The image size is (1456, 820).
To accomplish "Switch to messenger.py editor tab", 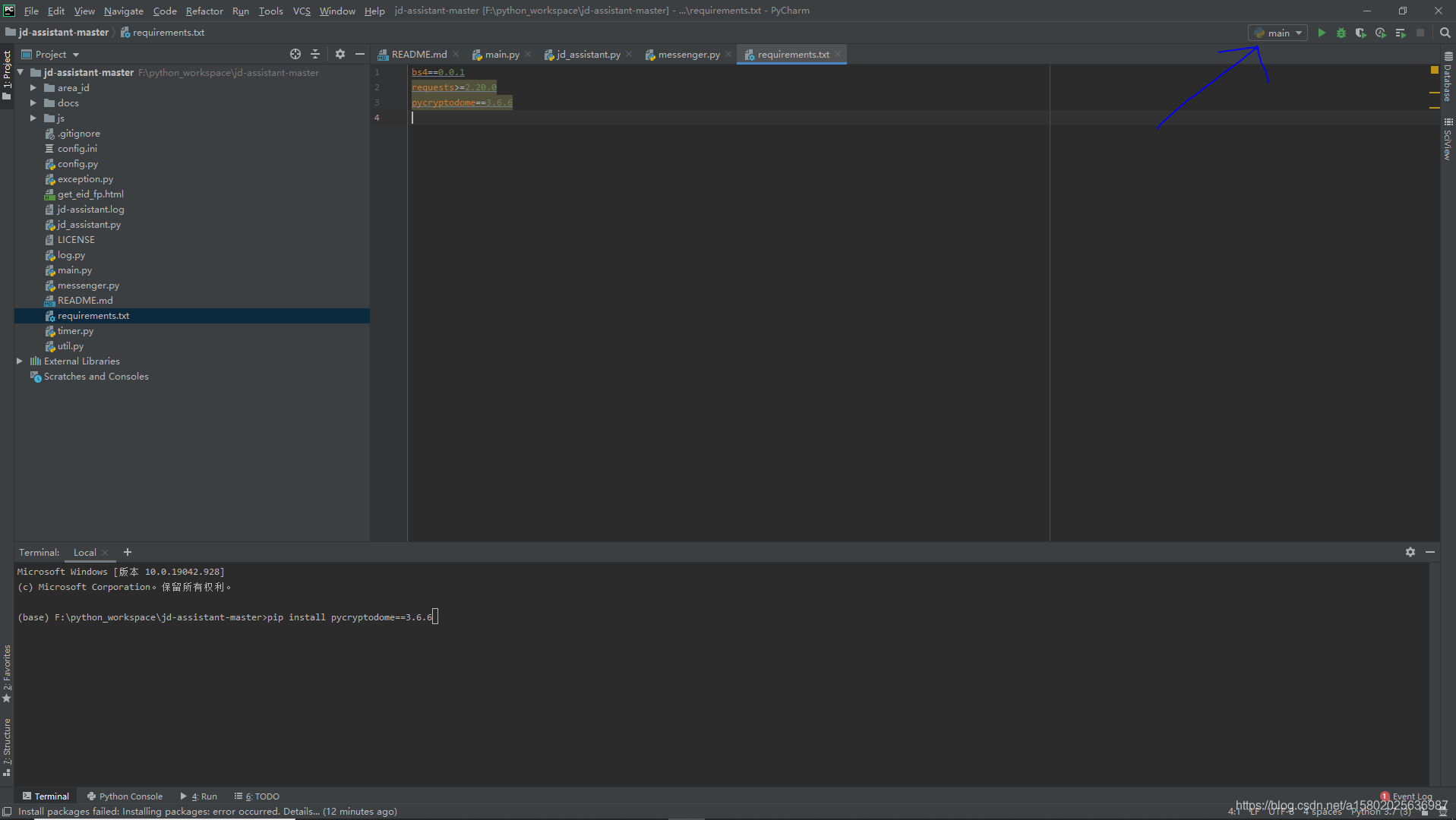I will tap(688, 54).
